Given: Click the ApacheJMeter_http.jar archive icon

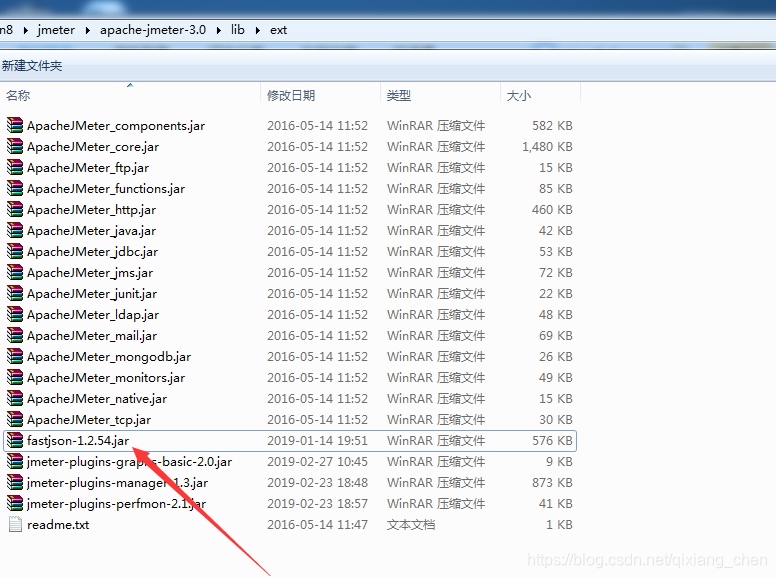Looking at the screenshot, I should click(x=15, y=209).
